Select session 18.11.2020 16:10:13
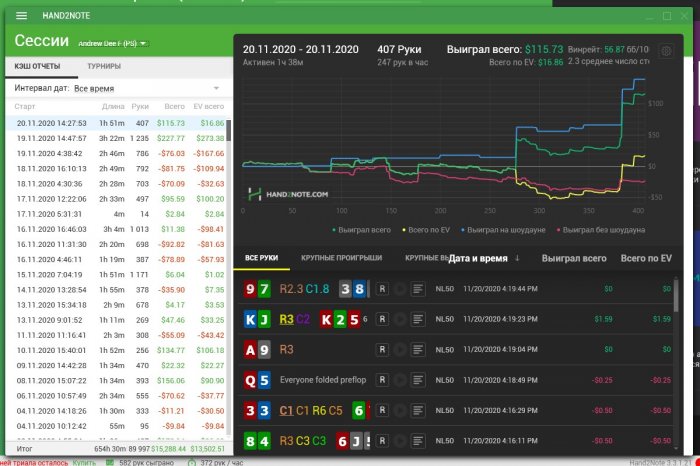 [117, 169]
